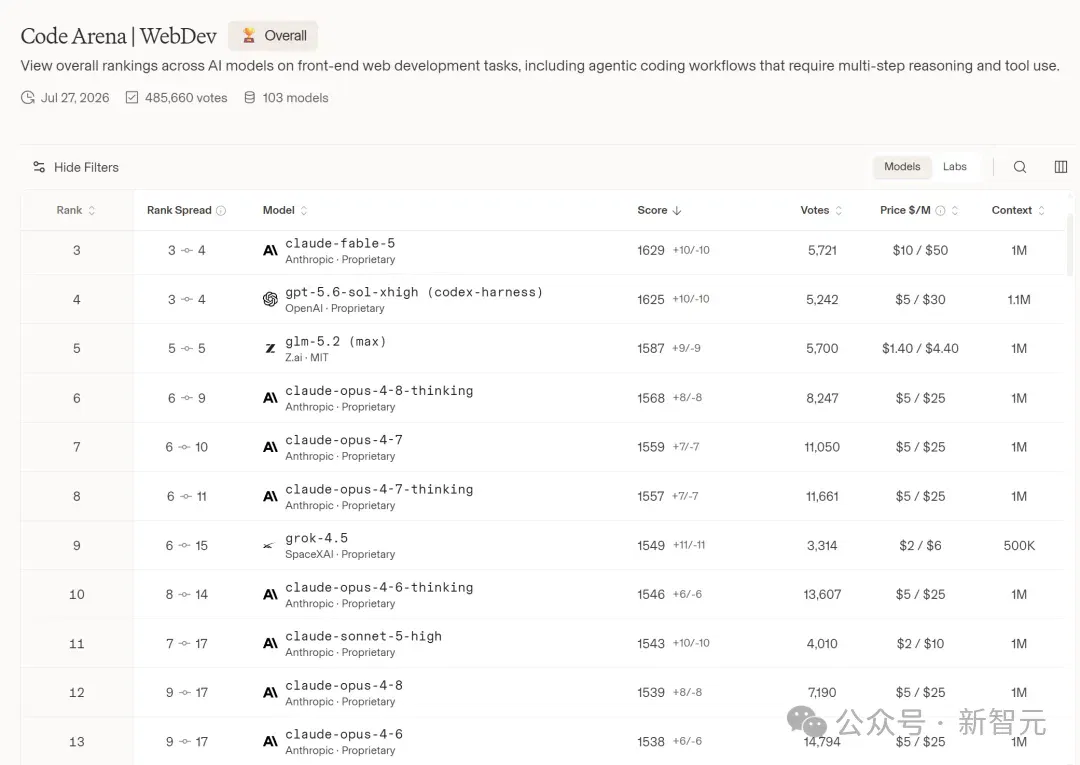
Task: Sort by the Votes column header
Action: point(821,210)
